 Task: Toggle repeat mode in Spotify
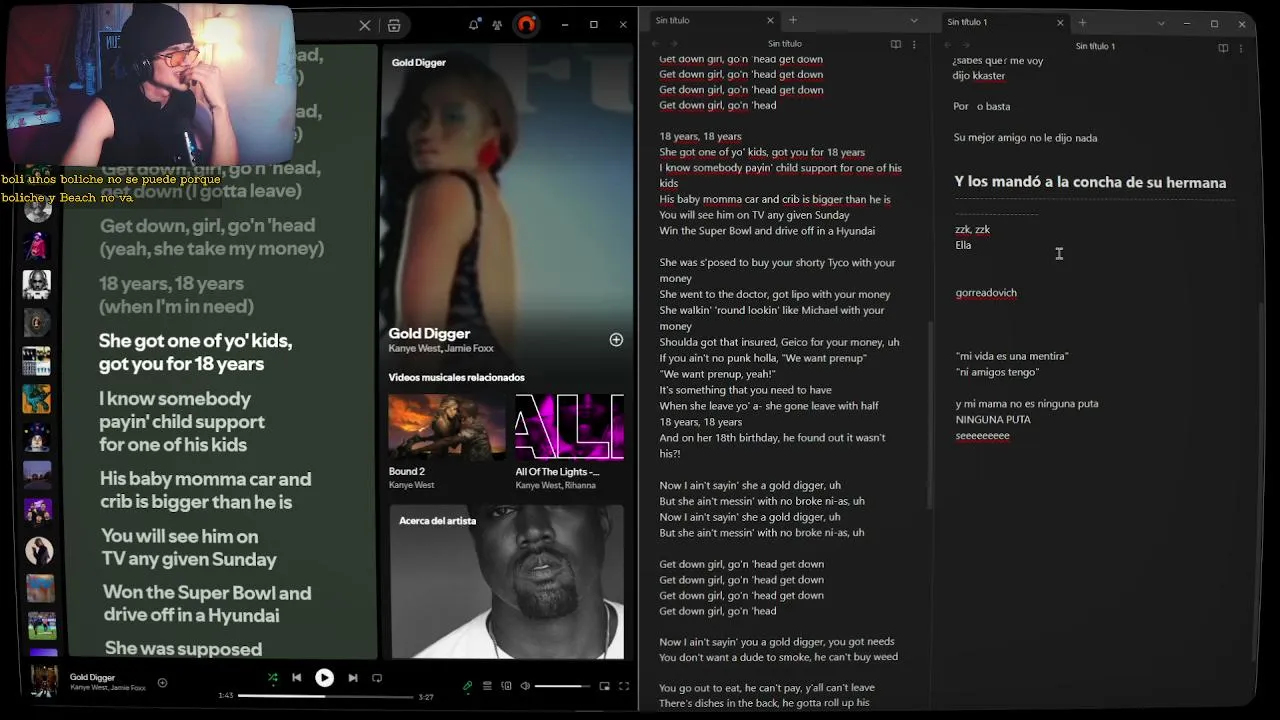tap(377, 678)
